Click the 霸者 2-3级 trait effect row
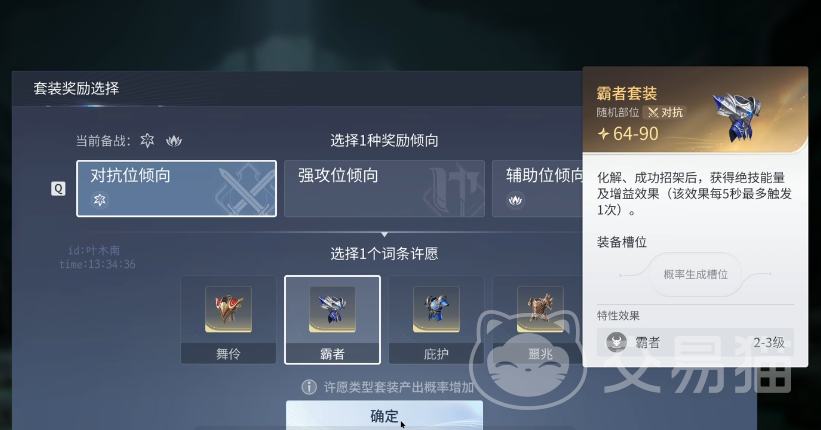This screenshot has height=430, width=821. (x=695, y=343)
